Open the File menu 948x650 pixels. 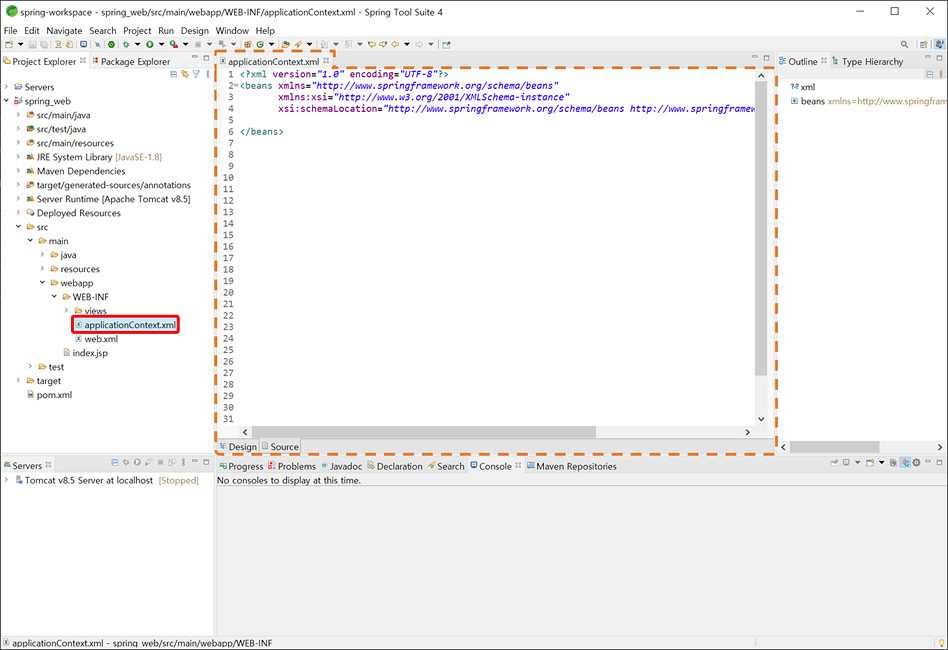[x=10, y=30]
